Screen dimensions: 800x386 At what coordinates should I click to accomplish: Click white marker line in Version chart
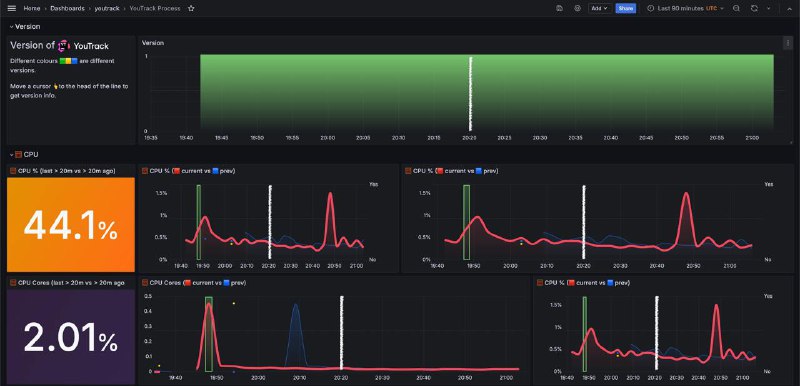pyautogui.click(x=470, y=93)
